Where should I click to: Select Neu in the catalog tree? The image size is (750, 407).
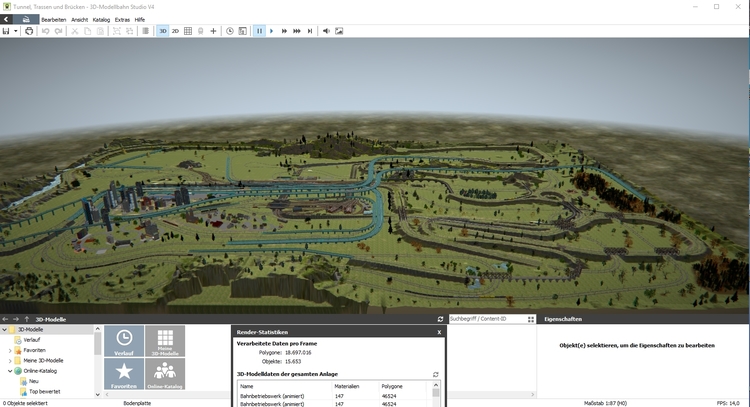click(33, 381)
